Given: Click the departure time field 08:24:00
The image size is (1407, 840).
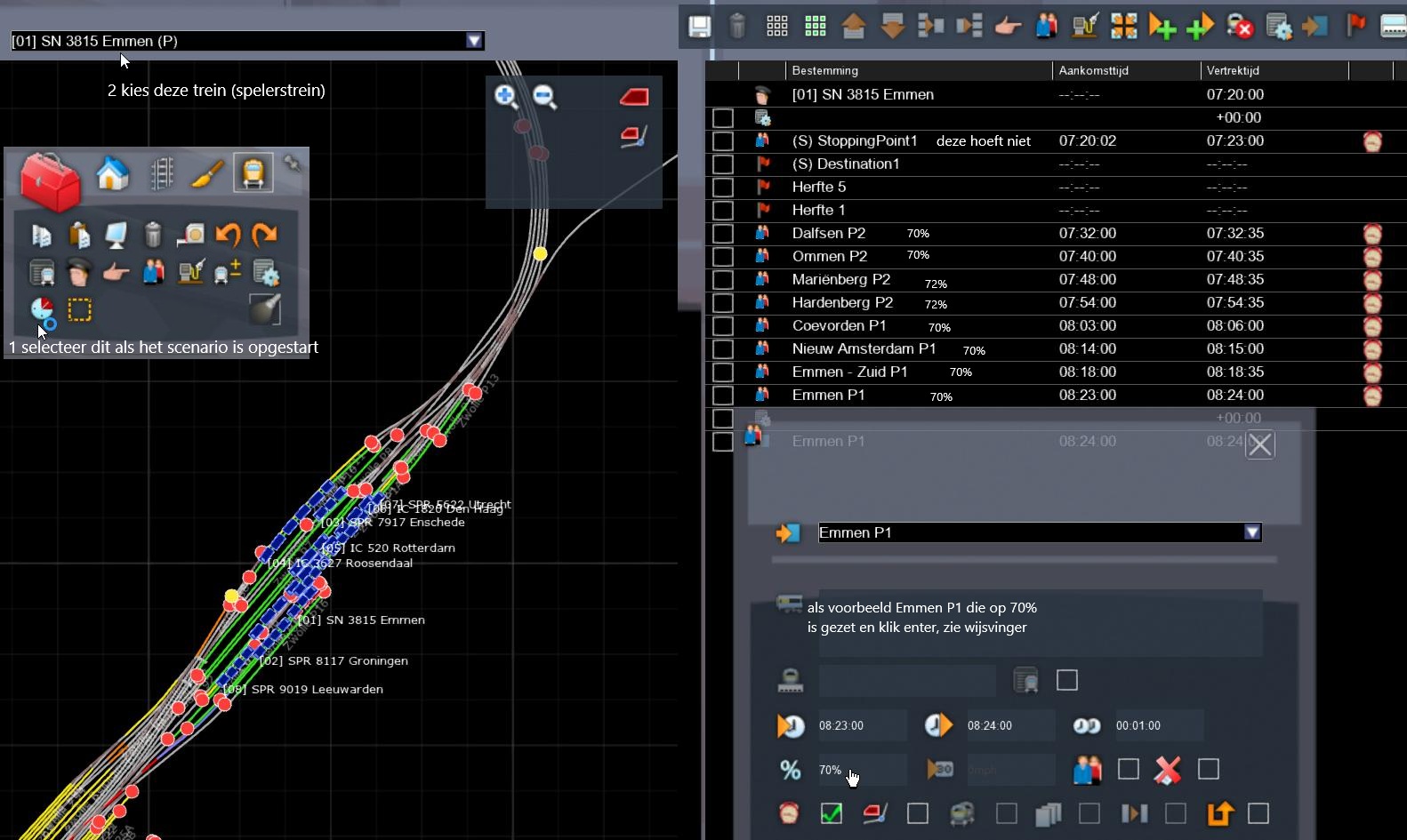Looking at the screenshot, I should 1010,725.
